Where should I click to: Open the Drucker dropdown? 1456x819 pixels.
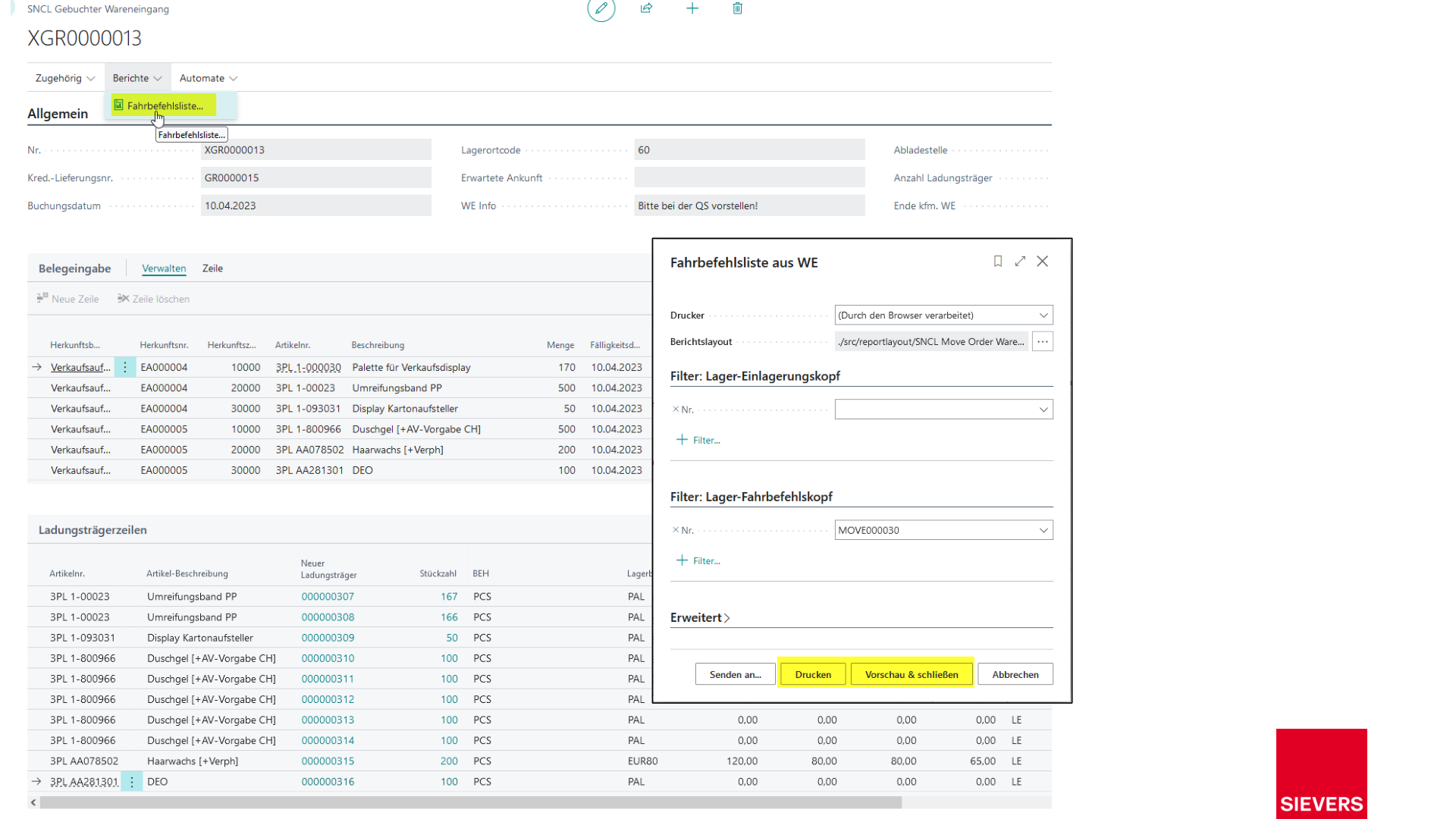[1043, 315]
